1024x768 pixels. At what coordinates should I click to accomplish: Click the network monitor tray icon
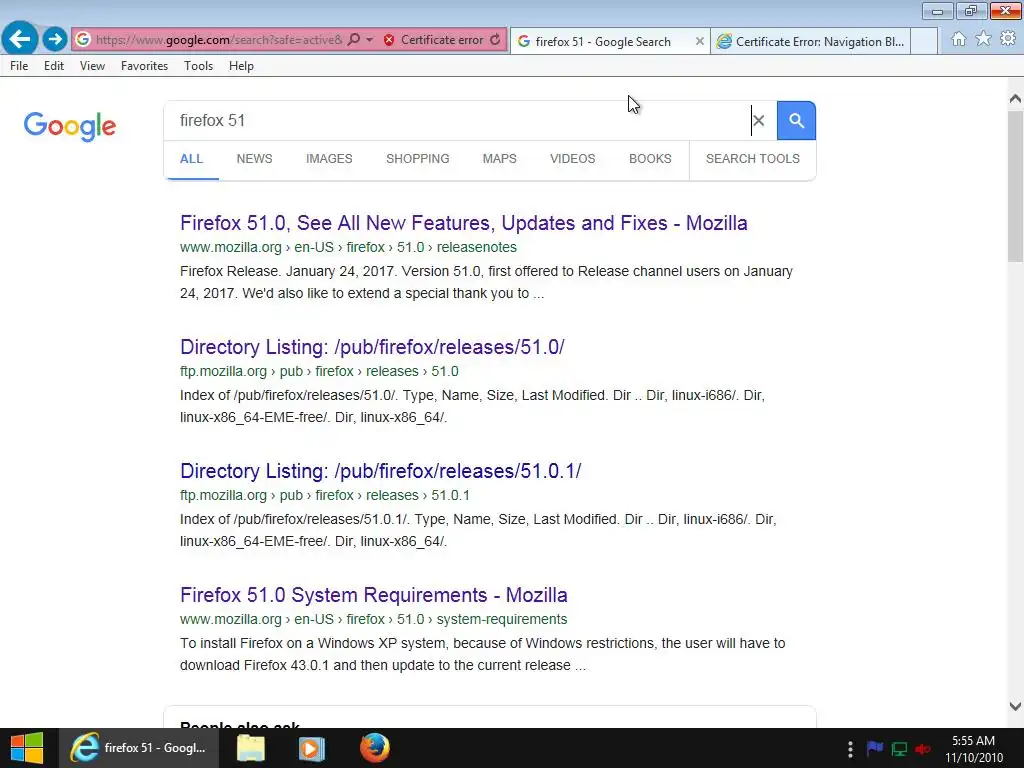point(899,749)
